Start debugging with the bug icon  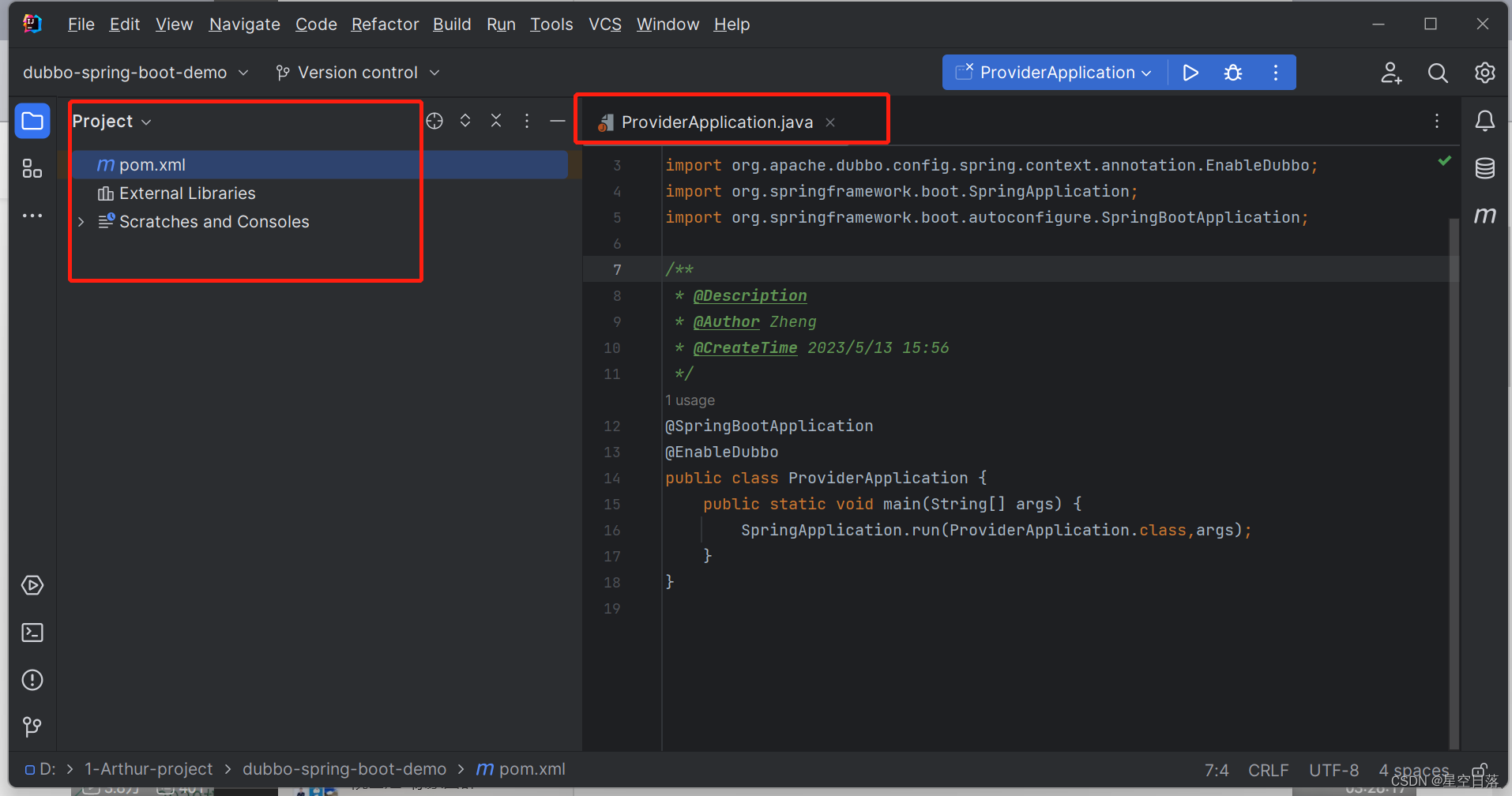click(x=1233, y=72)
